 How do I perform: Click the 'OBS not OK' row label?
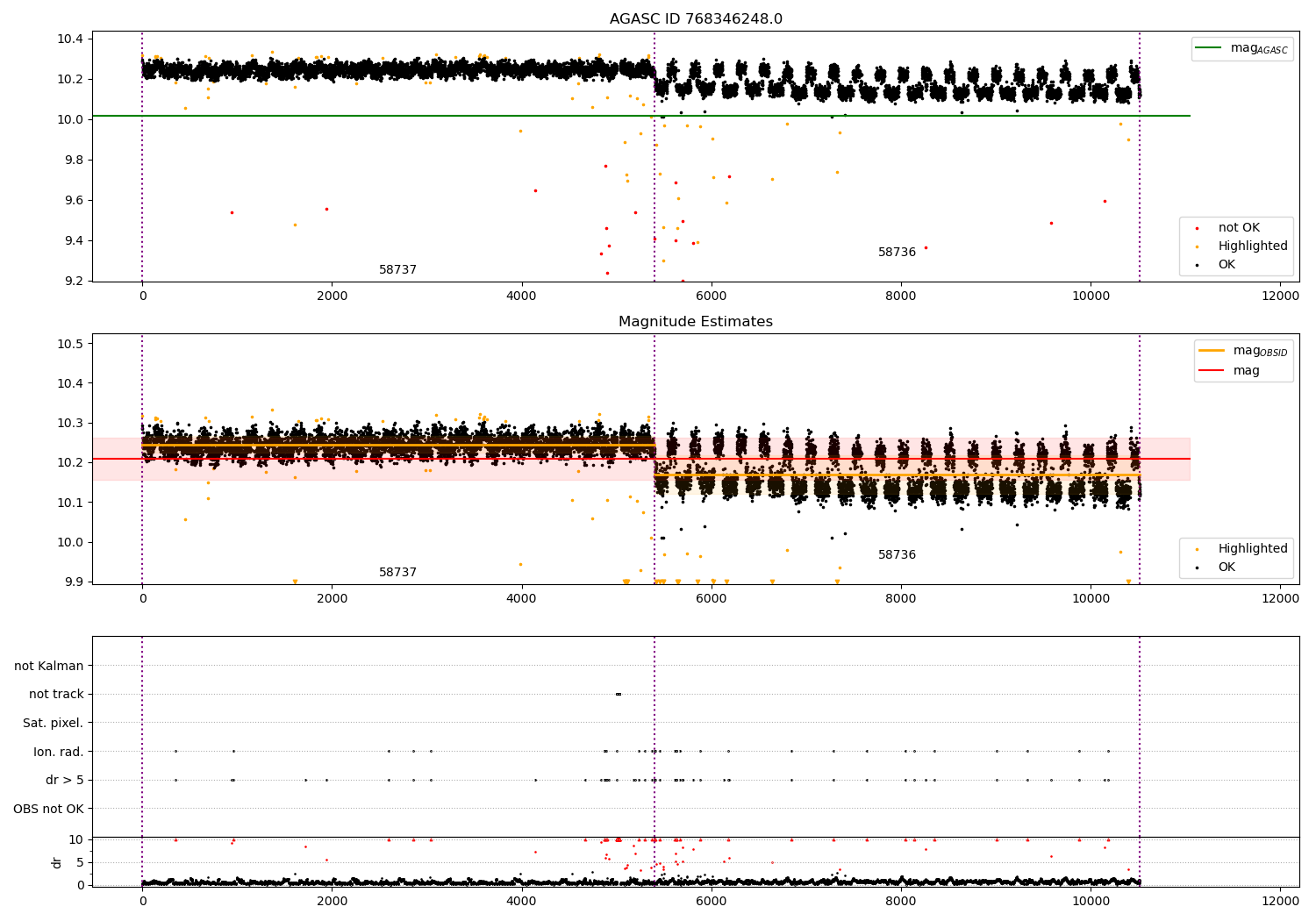pos(48,809)
